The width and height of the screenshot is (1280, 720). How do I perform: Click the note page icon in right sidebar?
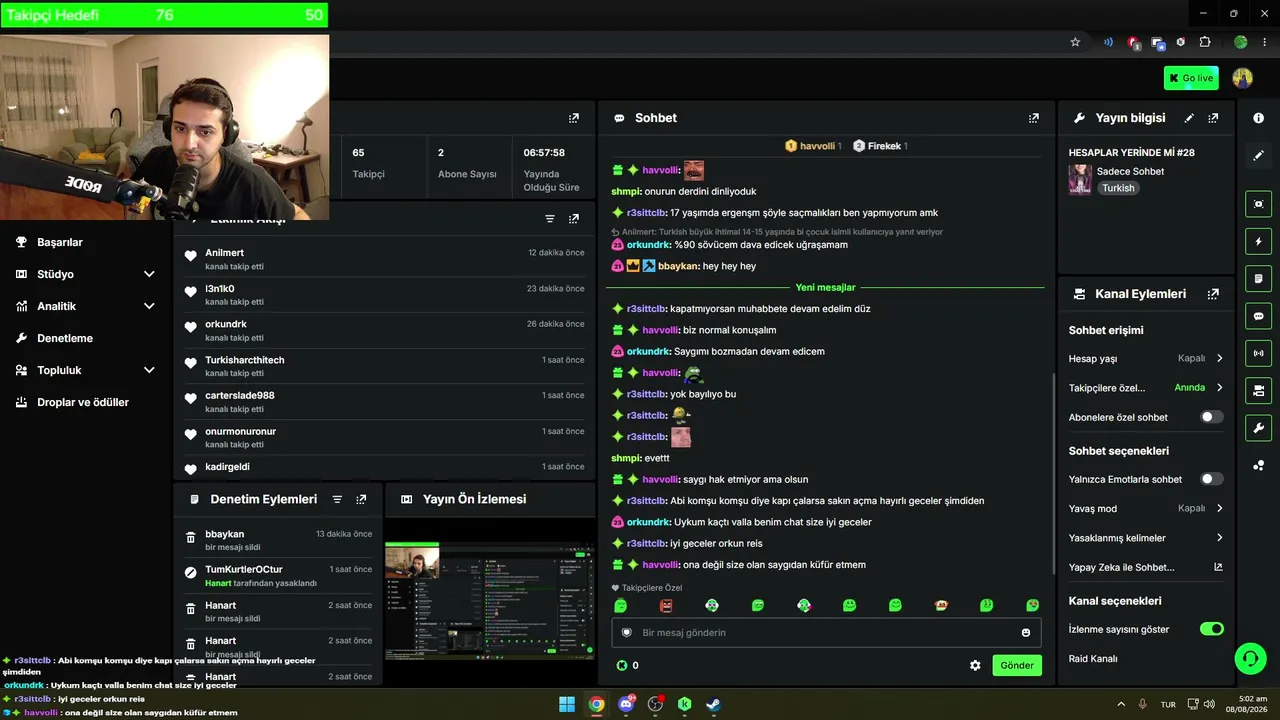(1258, 278)
